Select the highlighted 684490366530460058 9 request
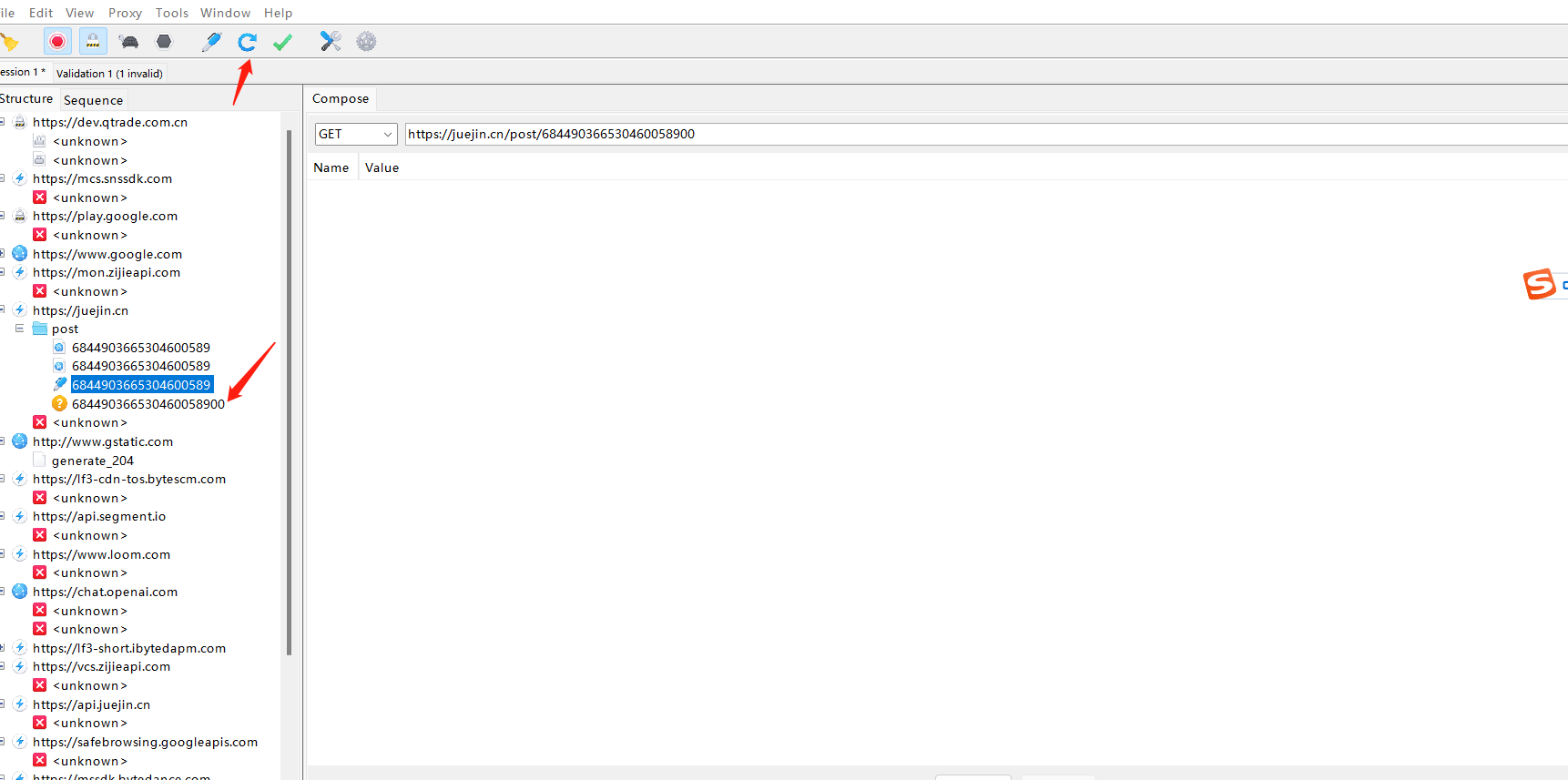The height and width of the screenshot is (780, 1568). pos(141,385)
